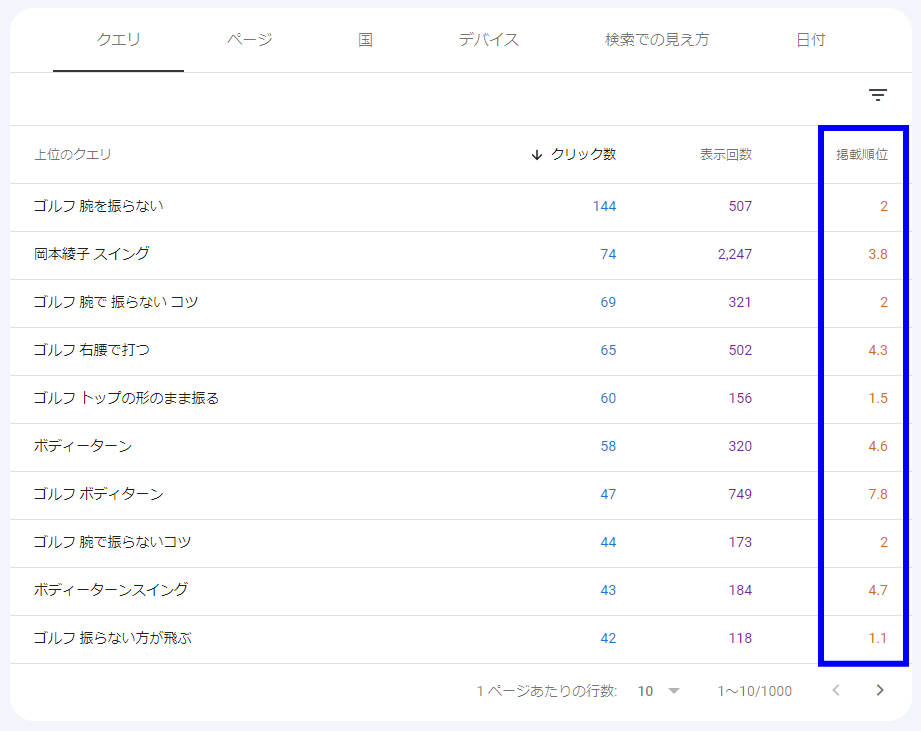The width and height of the screenshot is (921, 731).
Task: Click the 42 clicks value
Action: pyautogui.click(x=608, y=638)
